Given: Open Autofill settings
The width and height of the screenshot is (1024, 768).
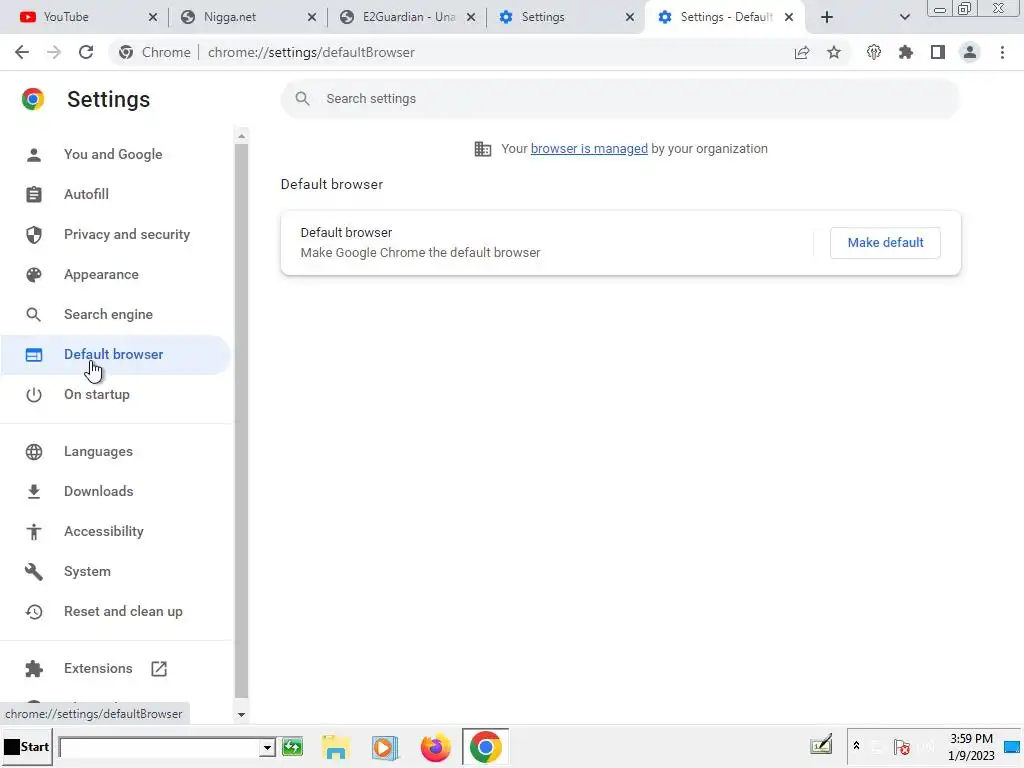Looking at the screenshot, I should 114,195.
